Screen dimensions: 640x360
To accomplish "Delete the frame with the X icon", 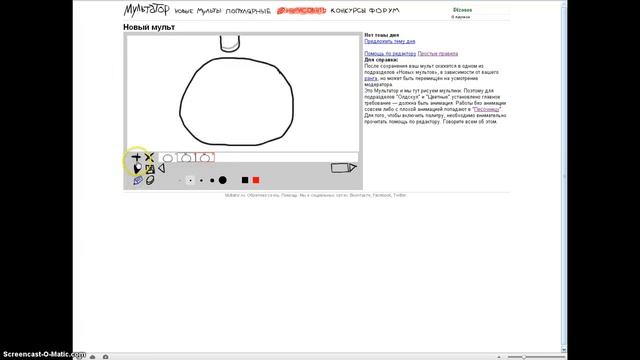I will [149, 157].
